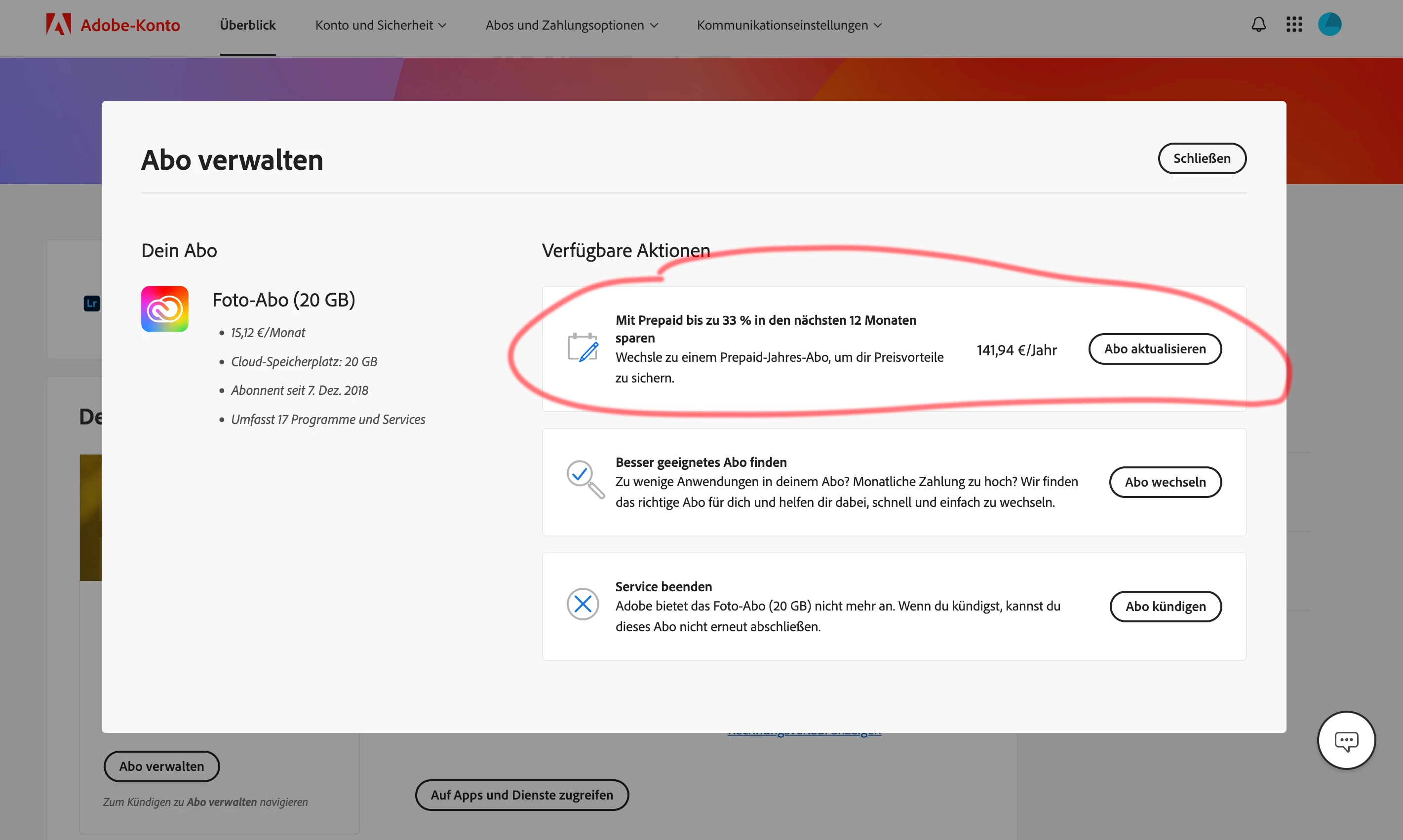This screenshot has width=1403, height=840.
Task: Click the user profile avatar
Action: (1329, 24)
